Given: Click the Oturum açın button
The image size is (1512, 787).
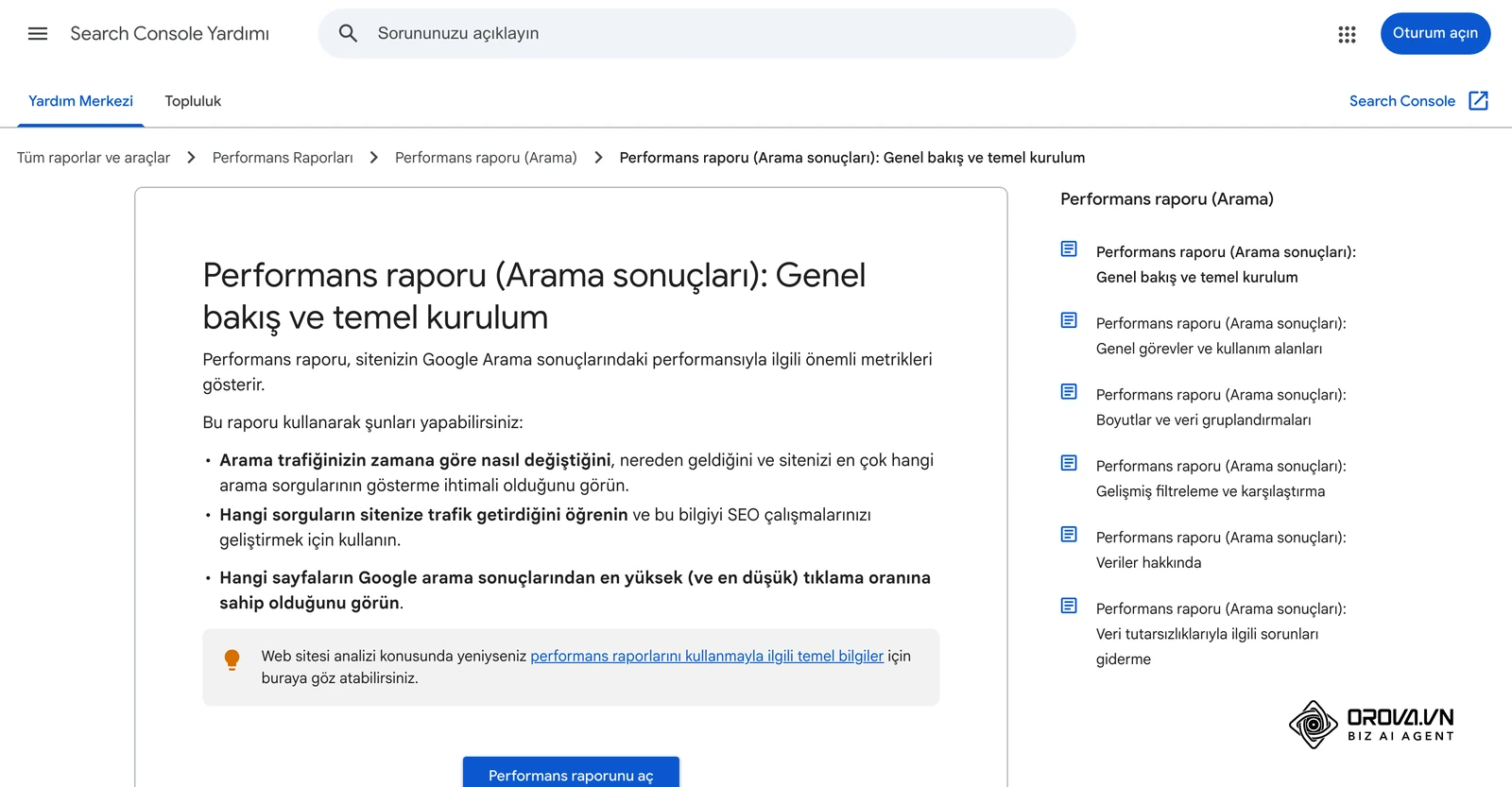Looking at the screenshot, I should (x=1435, y=33).
